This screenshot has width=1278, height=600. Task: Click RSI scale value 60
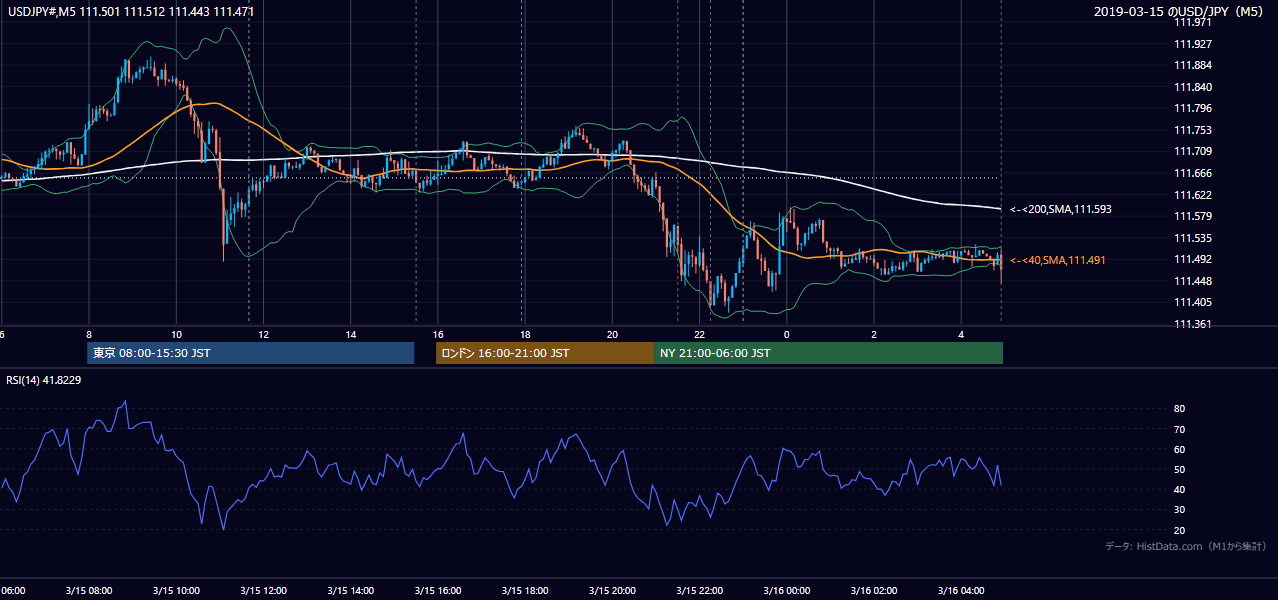tap(1180, 449)
